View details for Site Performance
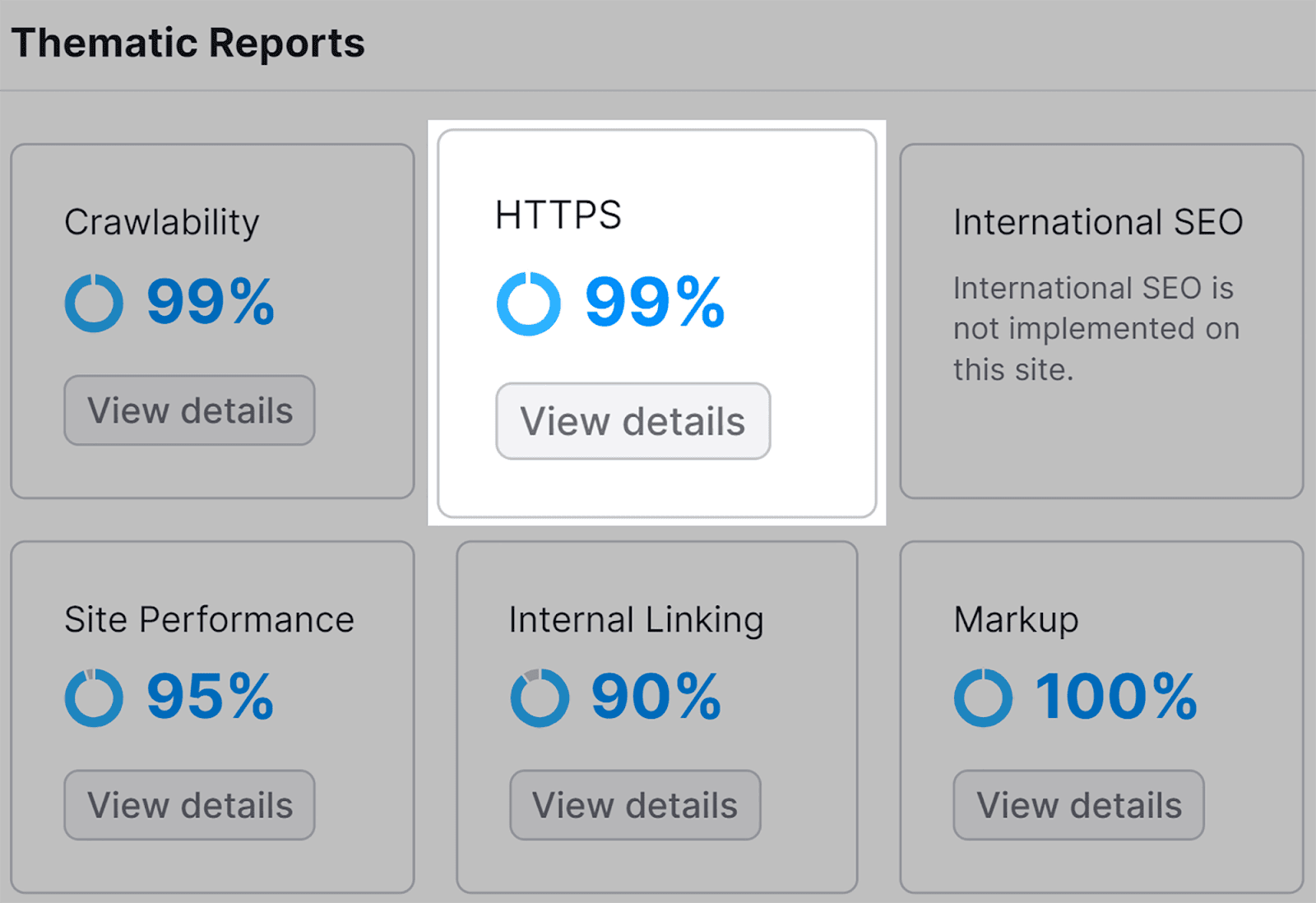 (x=188, y=805)
